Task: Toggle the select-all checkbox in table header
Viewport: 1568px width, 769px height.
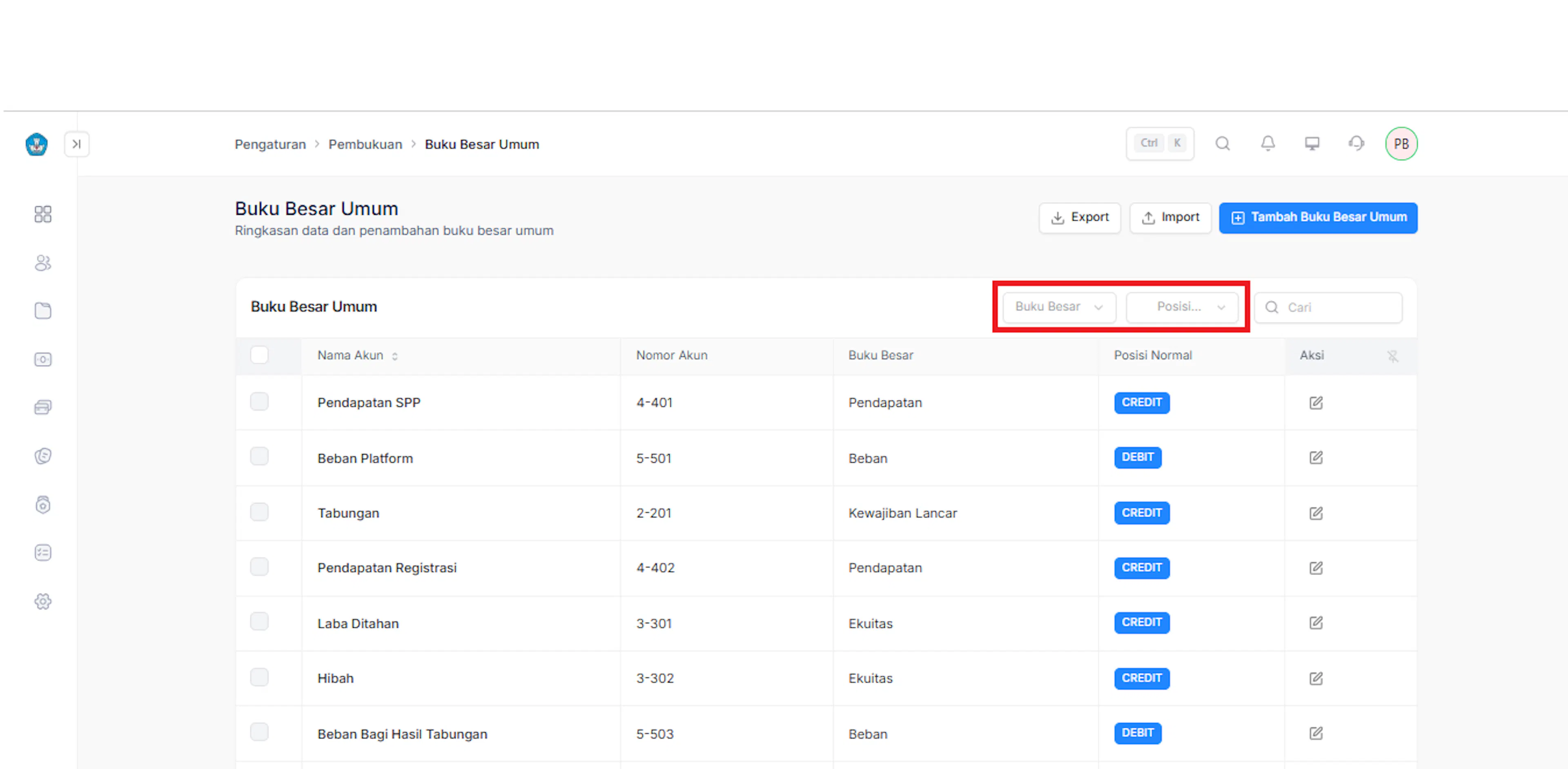Action: (259, 354)
